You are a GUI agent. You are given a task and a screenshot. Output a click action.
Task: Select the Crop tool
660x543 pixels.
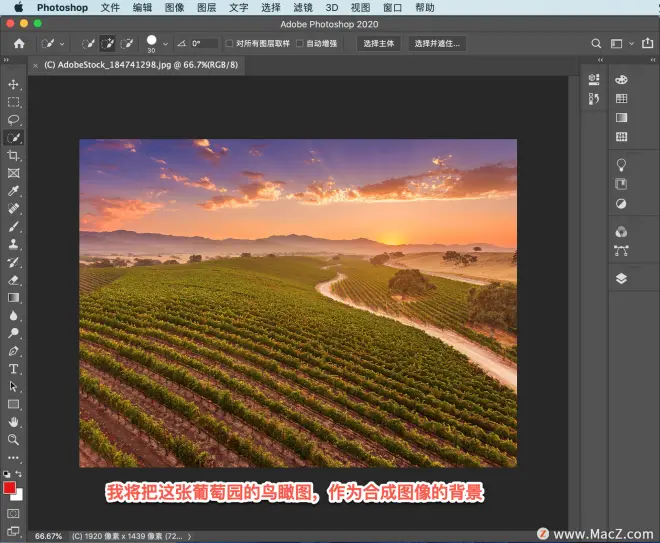coord(13,155)
